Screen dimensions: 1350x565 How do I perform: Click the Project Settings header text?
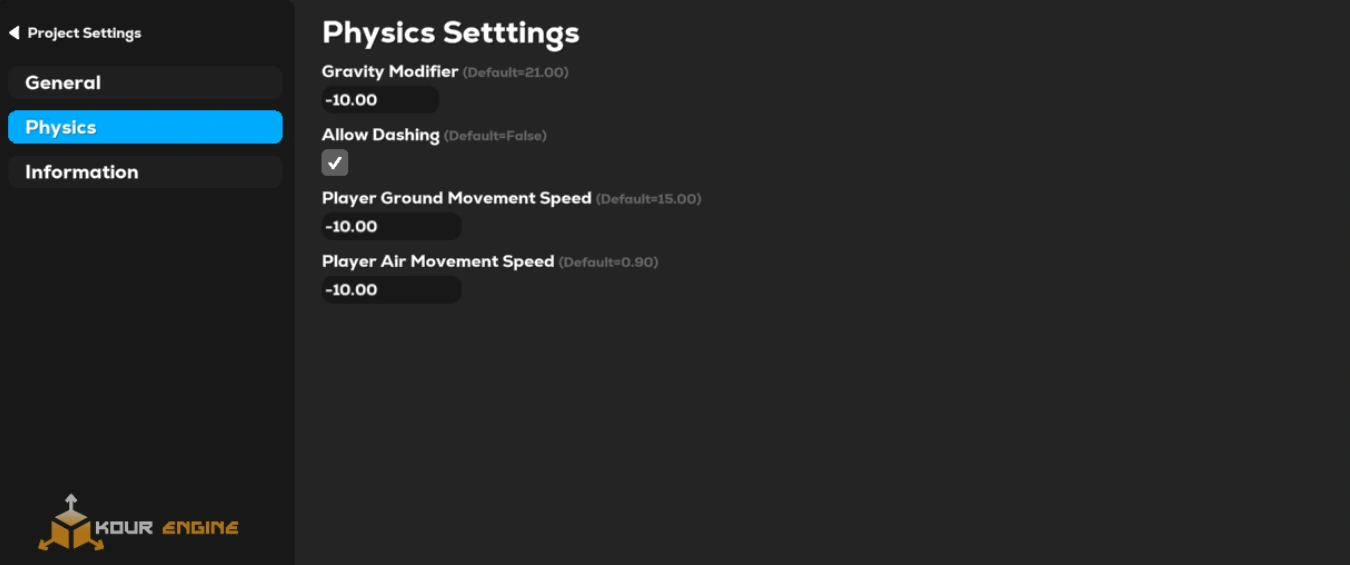click(84, 33)
